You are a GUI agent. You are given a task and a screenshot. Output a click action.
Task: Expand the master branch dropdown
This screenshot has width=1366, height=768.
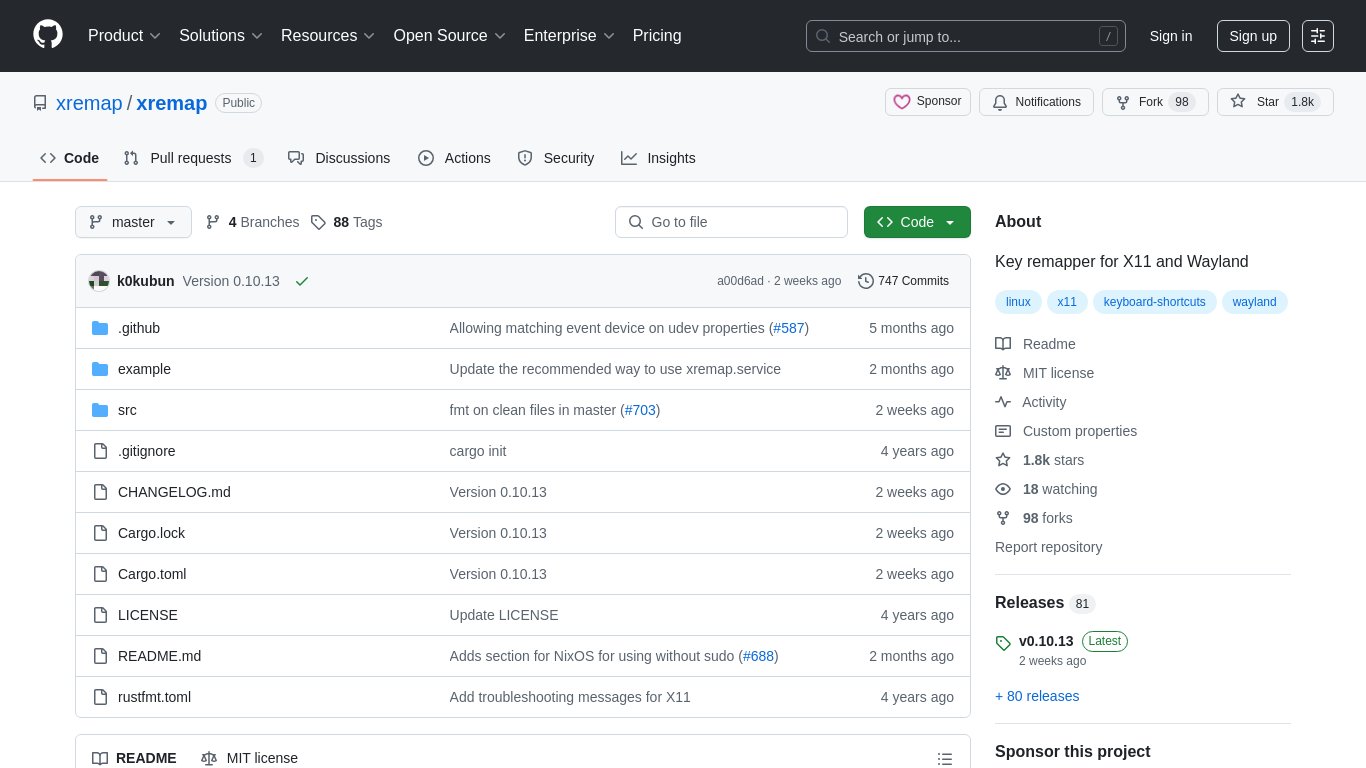133,222
